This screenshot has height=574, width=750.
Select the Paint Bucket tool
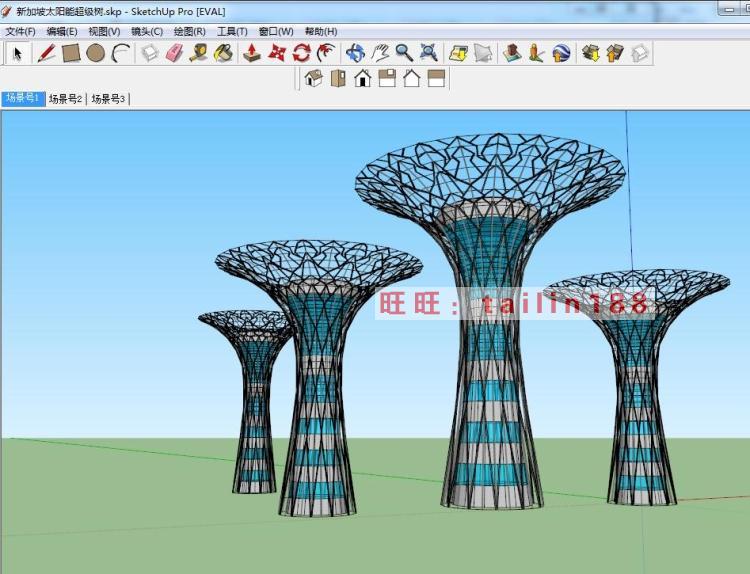(x=223, y=53)
